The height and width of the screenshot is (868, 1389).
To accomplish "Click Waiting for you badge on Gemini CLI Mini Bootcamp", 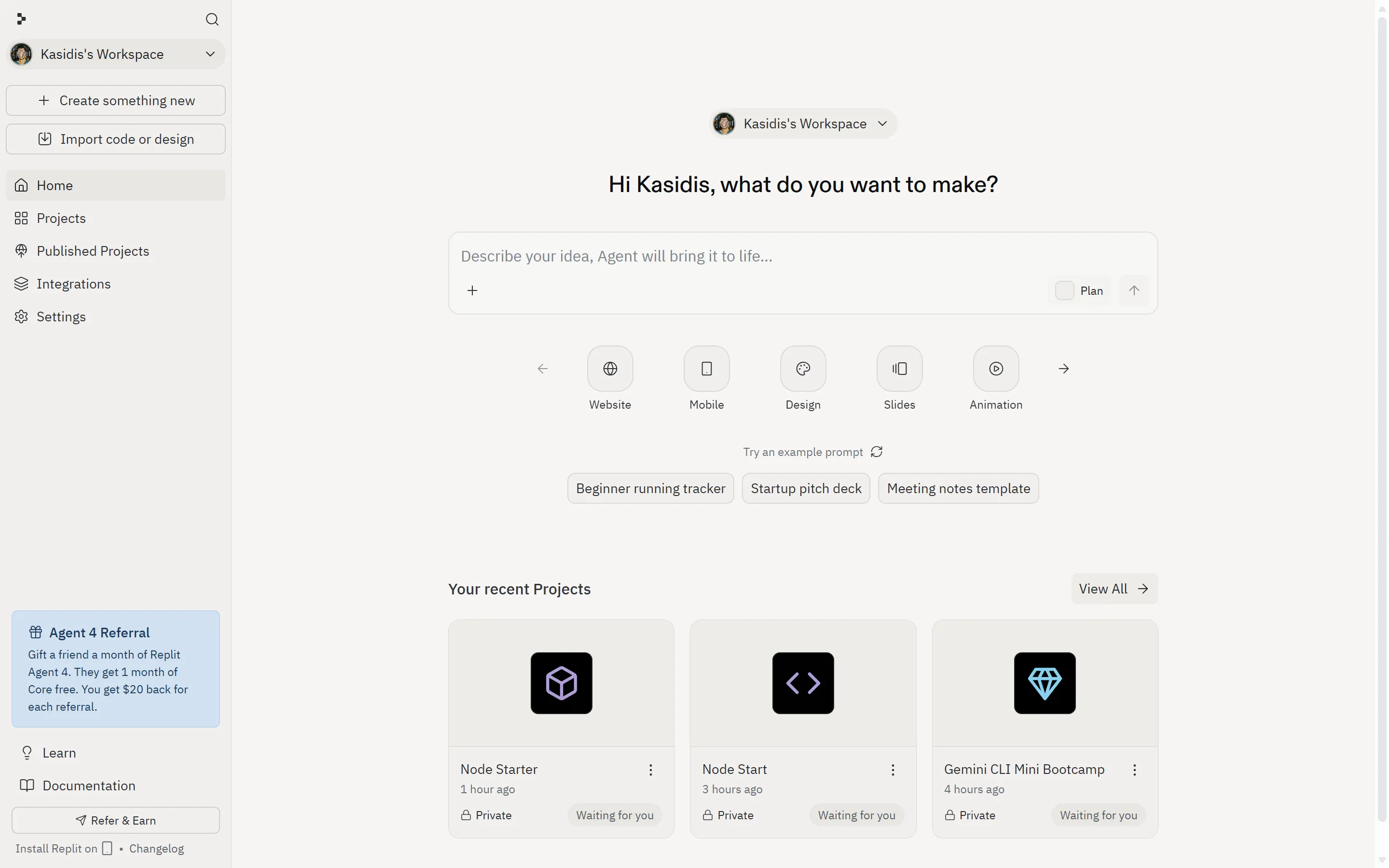I will (x=1098, y=815).
